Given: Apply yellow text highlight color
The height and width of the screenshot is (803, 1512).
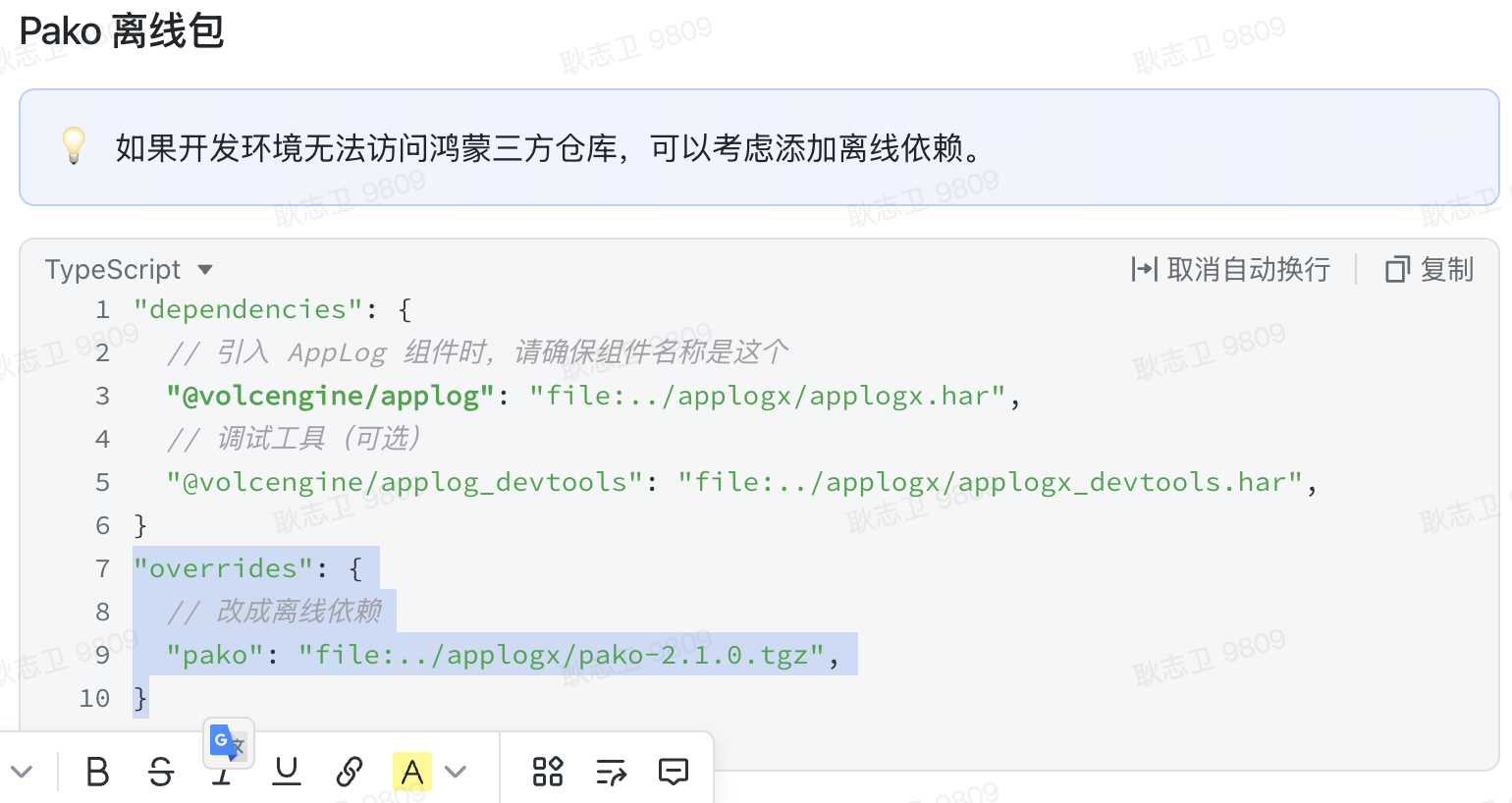Looking at the screenshot, I should tap(412, 772).
